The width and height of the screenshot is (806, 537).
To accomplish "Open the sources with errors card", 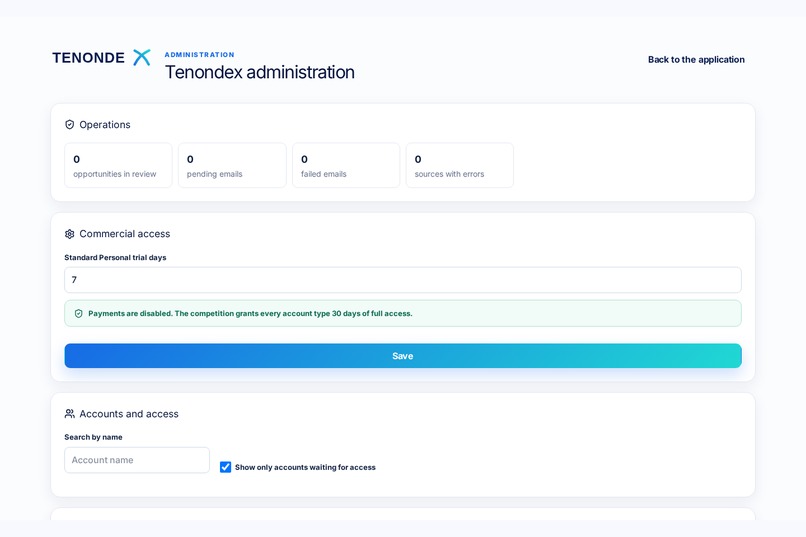I will [460, 165].
